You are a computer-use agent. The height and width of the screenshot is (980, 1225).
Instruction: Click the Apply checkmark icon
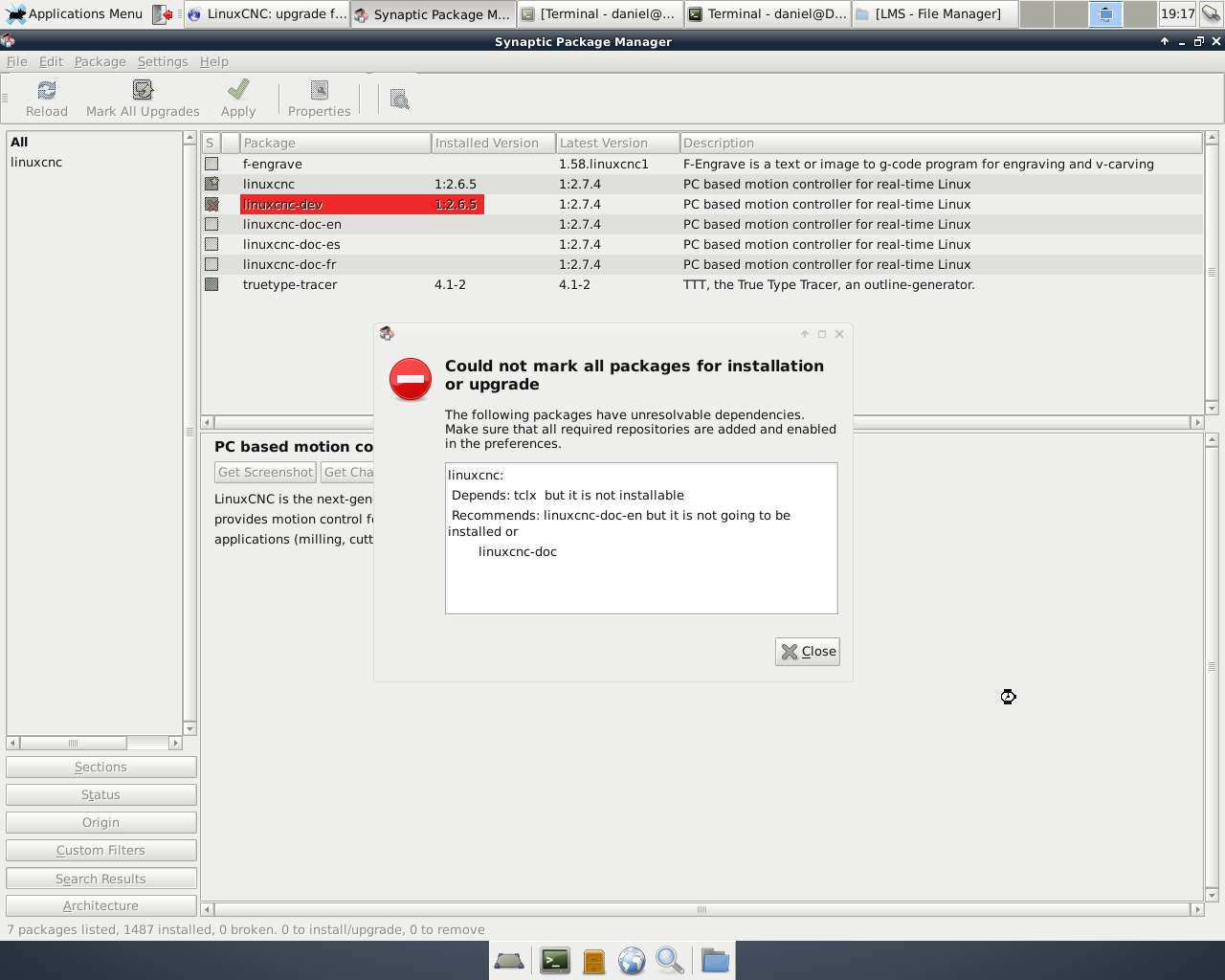coord(238,90)
